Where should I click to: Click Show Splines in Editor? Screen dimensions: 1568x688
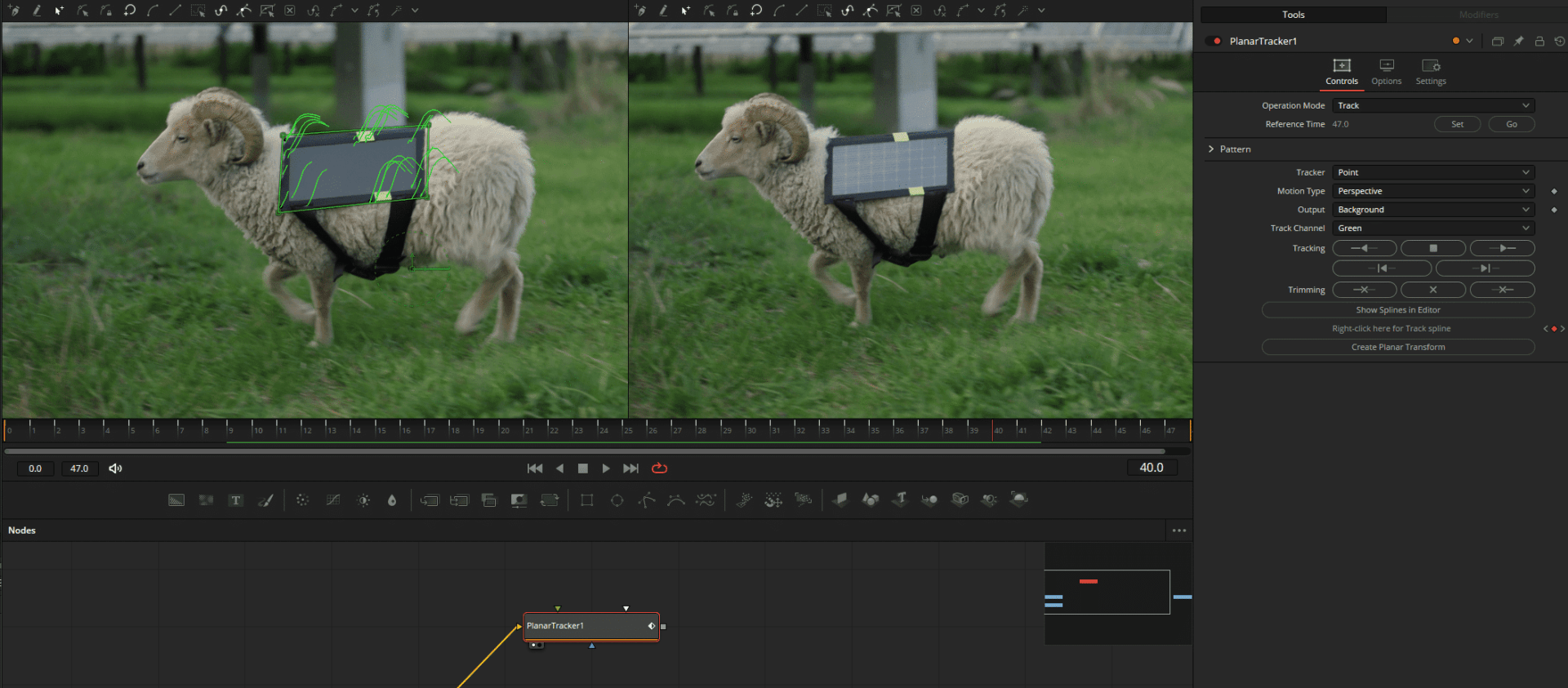click(1398, 310)
